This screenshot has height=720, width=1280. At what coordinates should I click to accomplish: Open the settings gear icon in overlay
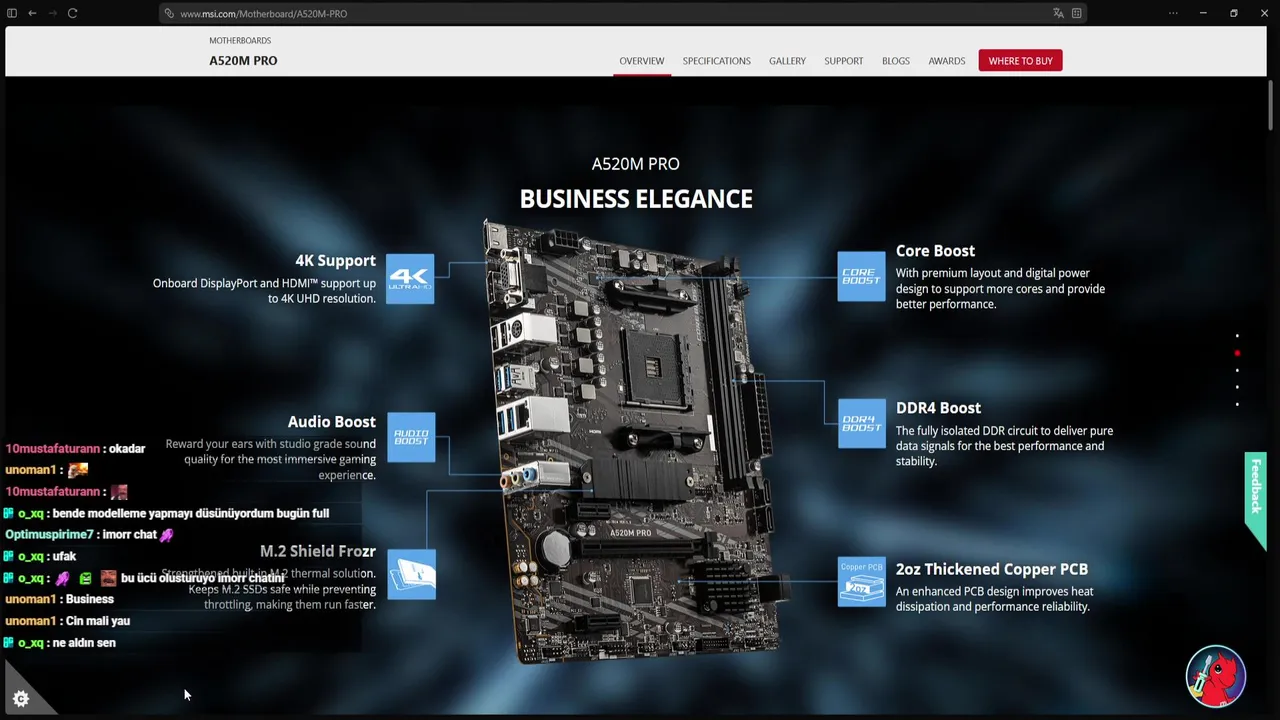21,699
